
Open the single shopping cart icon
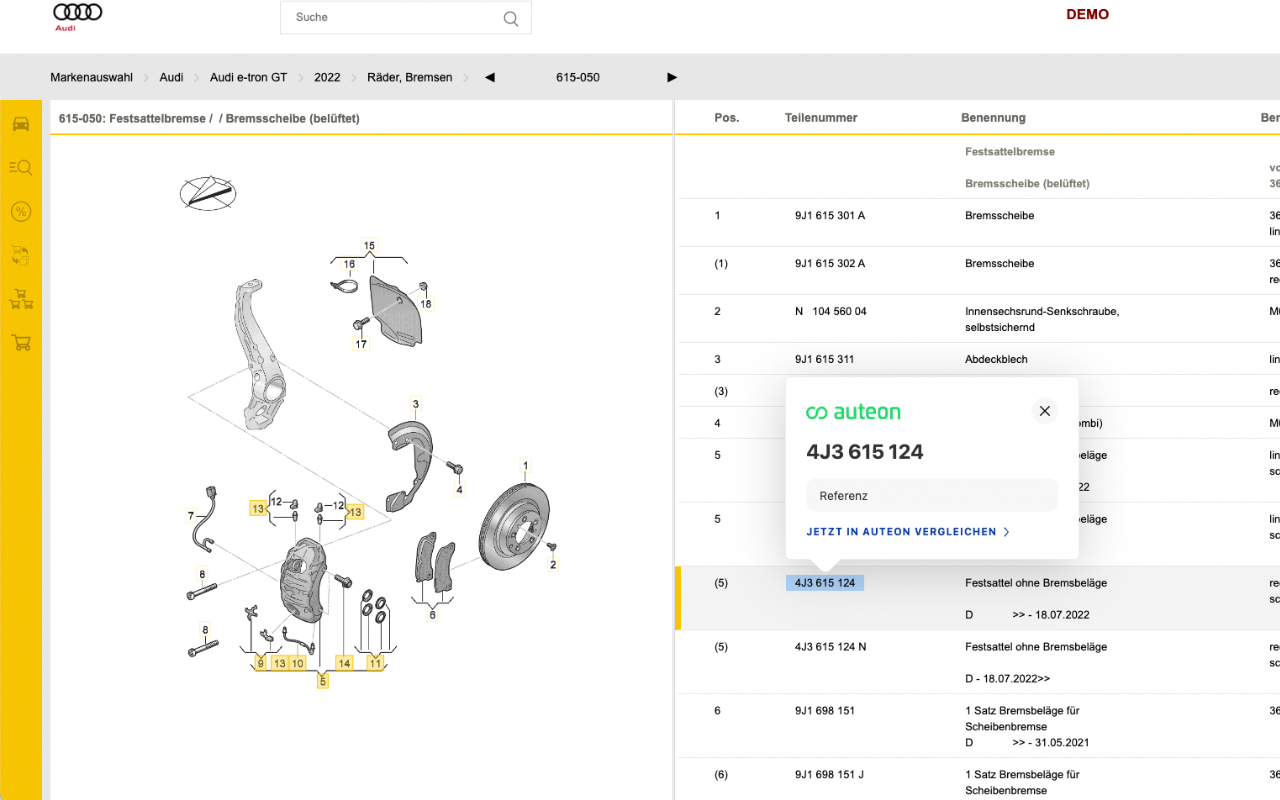(x=21, y=343)
